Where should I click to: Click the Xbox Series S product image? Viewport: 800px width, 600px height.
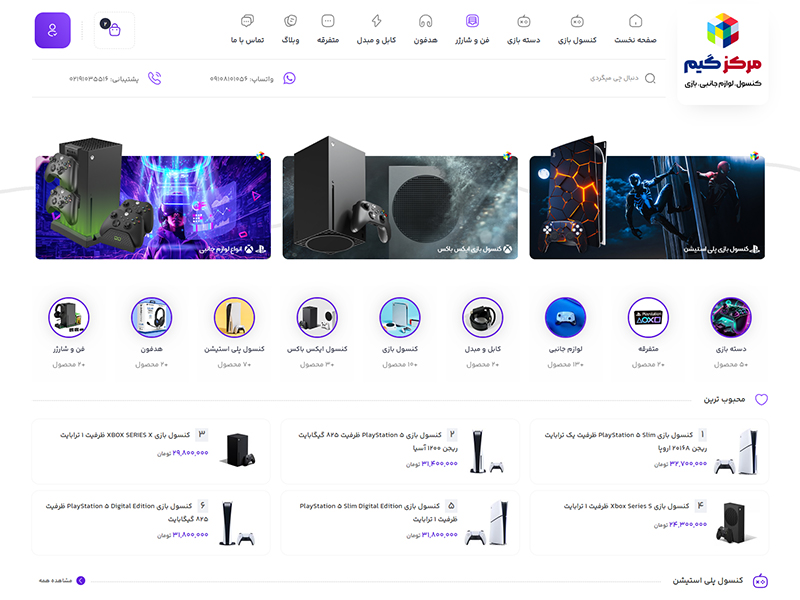734,522
